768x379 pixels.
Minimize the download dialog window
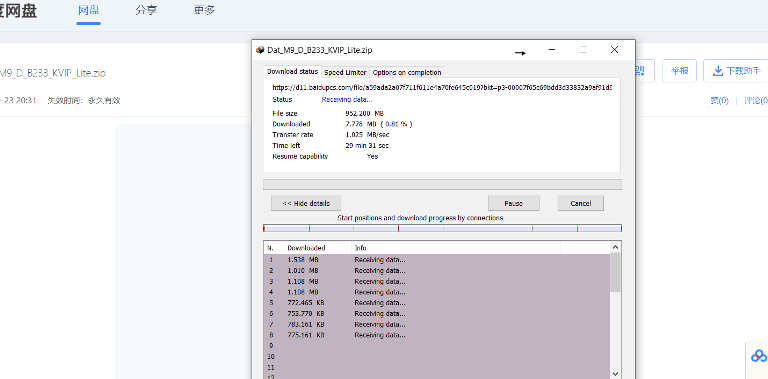coord(552,49)
